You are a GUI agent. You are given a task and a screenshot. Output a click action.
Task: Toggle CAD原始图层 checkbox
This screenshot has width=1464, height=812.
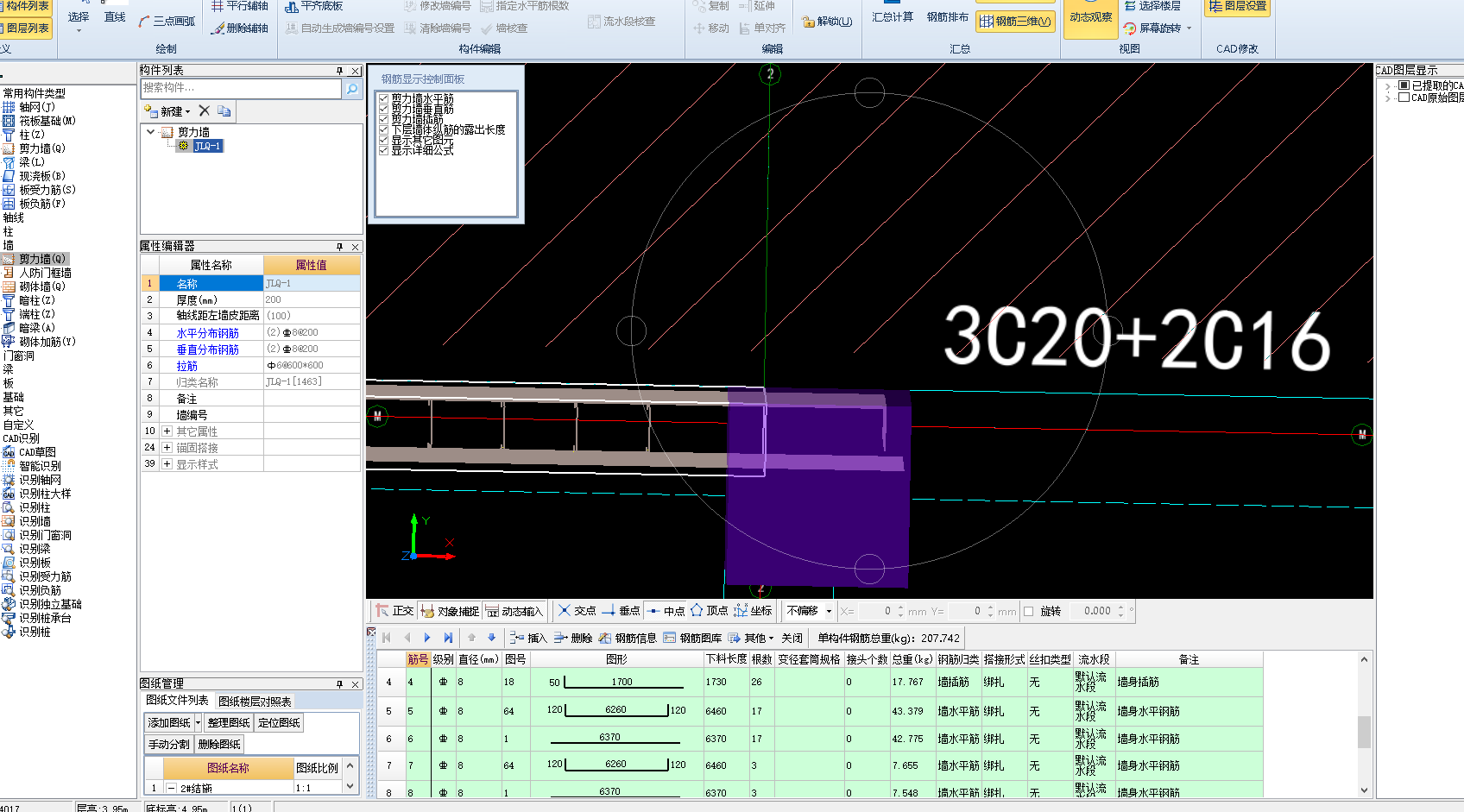[x=1404, y=98]
